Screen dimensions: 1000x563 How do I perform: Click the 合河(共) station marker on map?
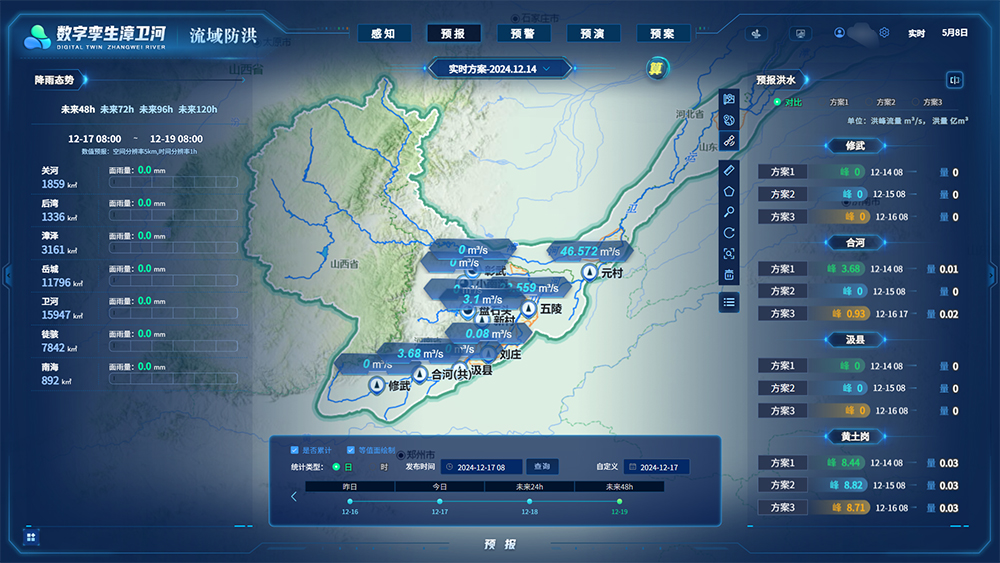tap(420, 374)
